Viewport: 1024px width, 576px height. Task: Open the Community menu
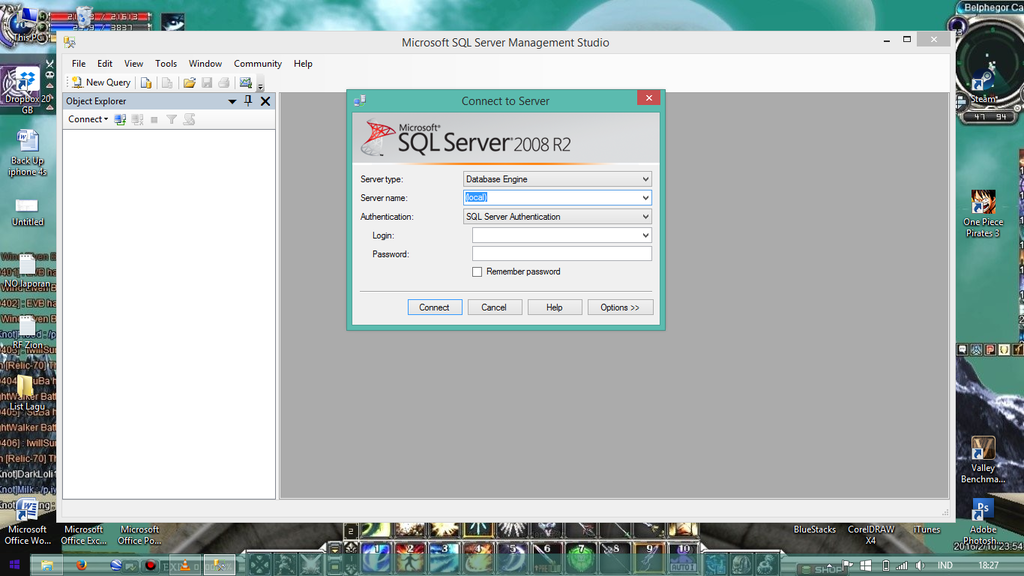pos(257,63)
